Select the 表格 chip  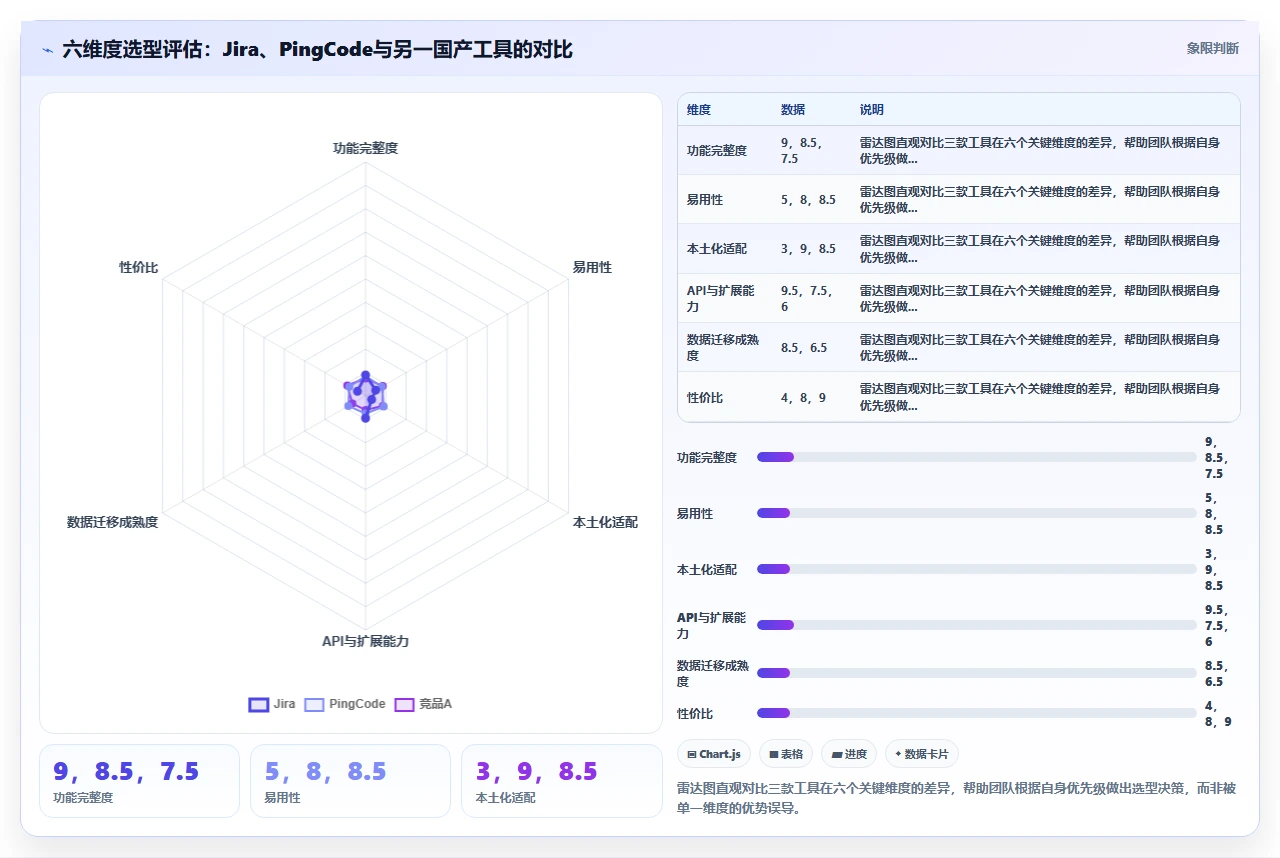click(x=786, y=754)
